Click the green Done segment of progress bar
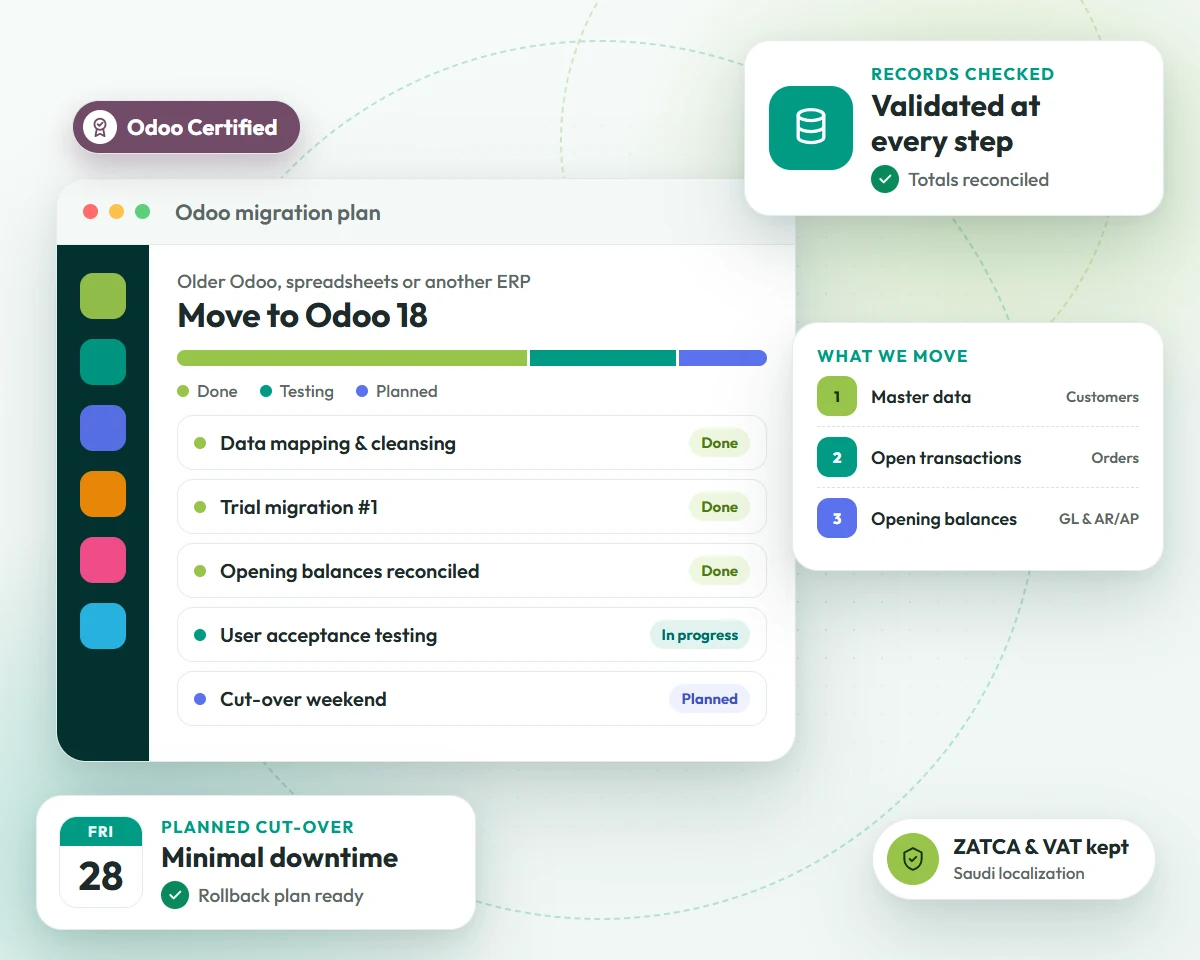The width and height of the screenshot is (1200, 960). pos(352,358)
